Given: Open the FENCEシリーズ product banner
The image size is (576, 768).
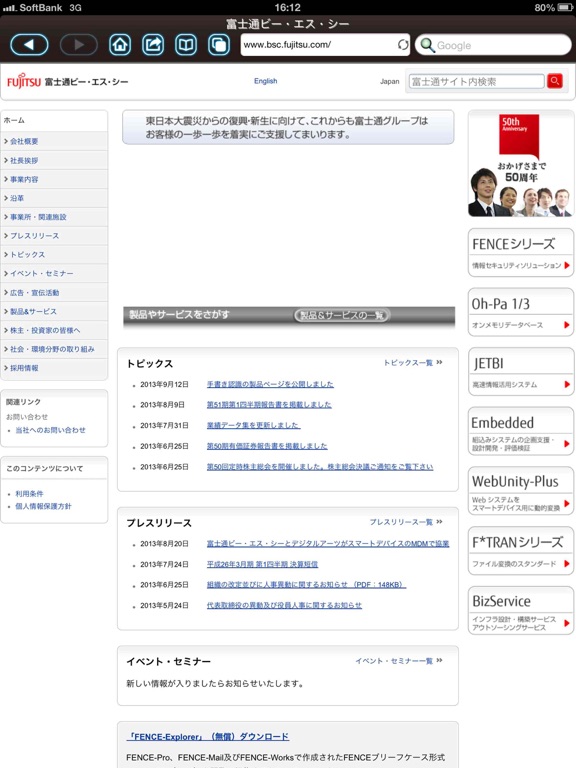Looking at the screenshot, I should (521, 252).
